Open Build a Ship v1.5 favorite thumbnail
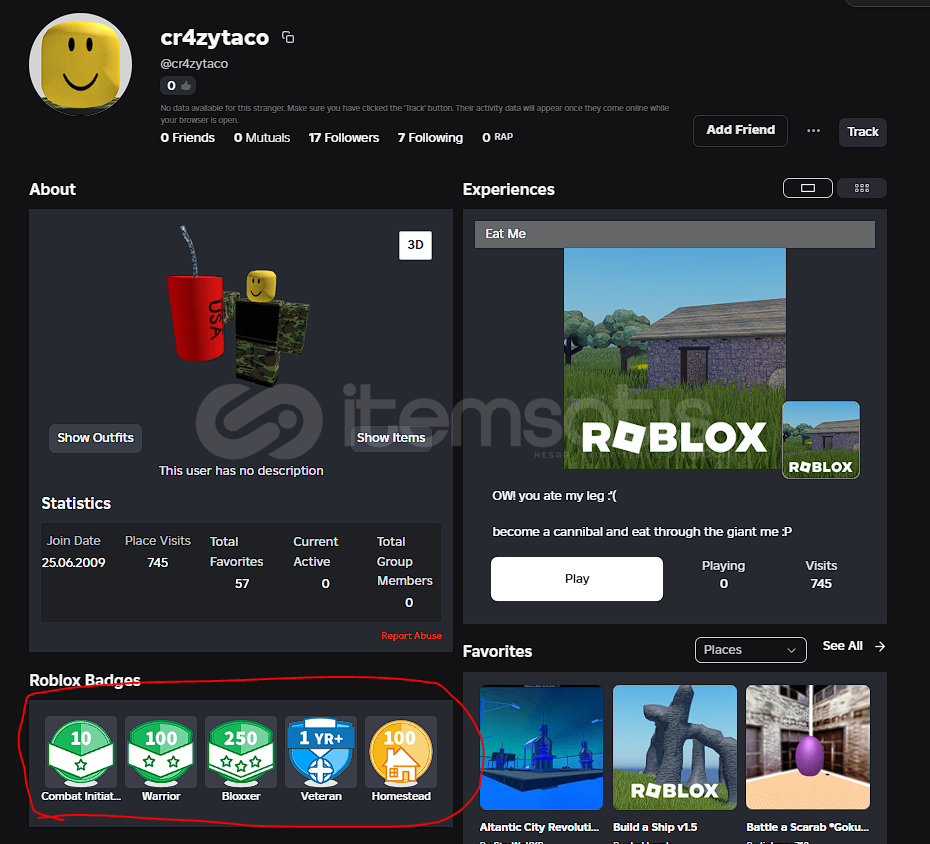This screenshot has width=930, height=844. [674, 747]
